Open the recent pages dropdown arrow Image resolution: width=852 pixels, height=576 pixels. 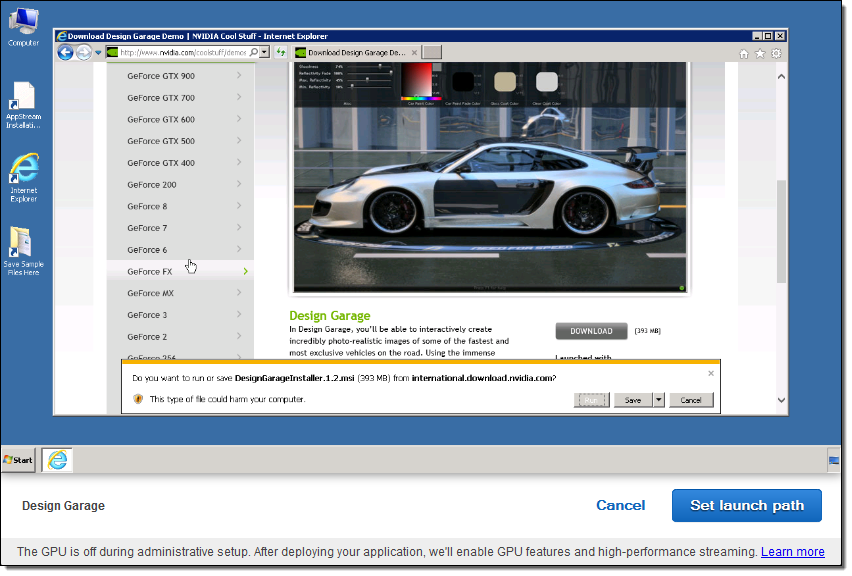[98, 53]
